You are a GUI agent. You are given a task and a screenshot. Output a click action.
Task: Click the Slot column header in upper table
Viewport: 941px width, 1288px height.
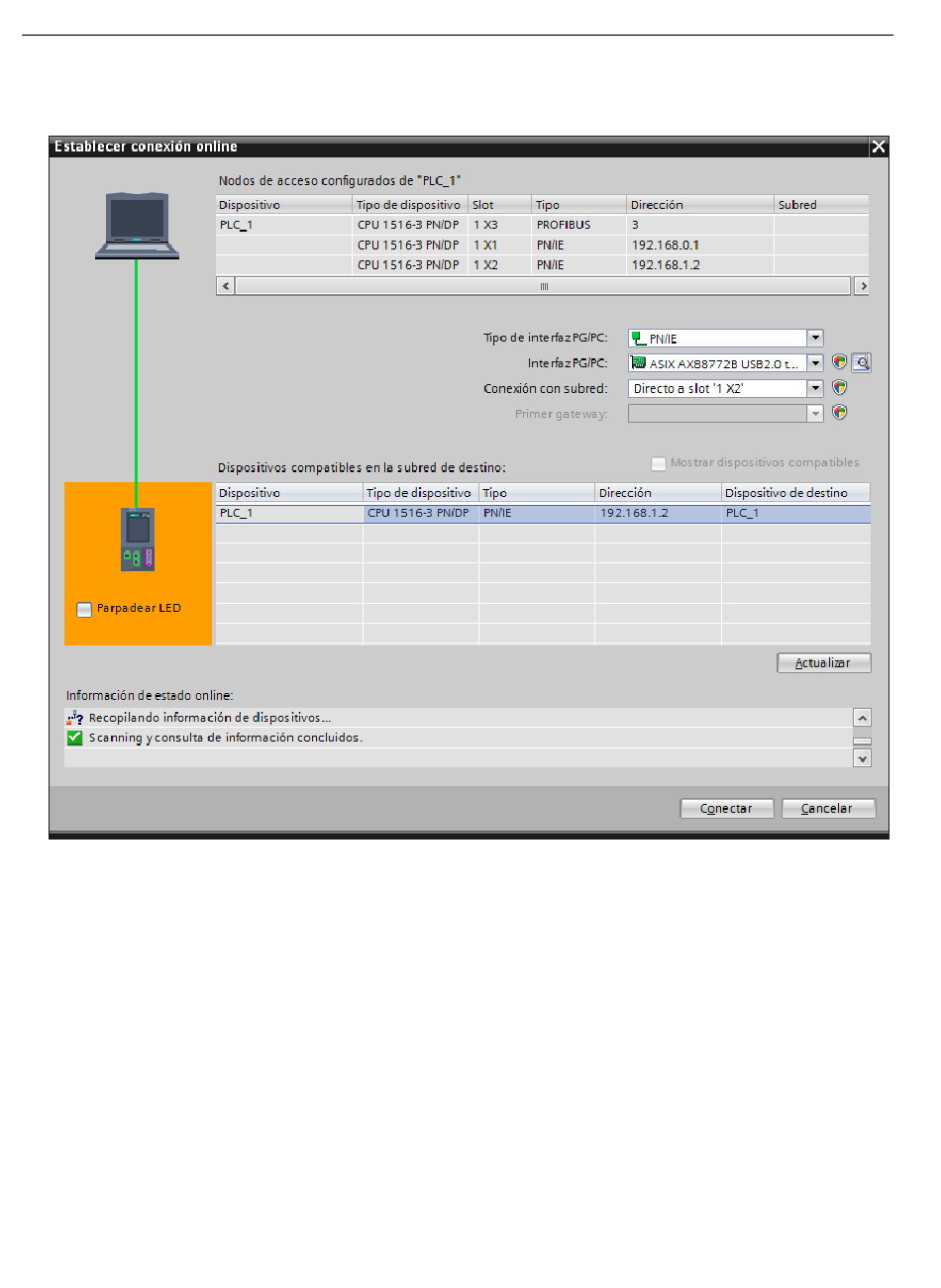(x=500, y=205)
